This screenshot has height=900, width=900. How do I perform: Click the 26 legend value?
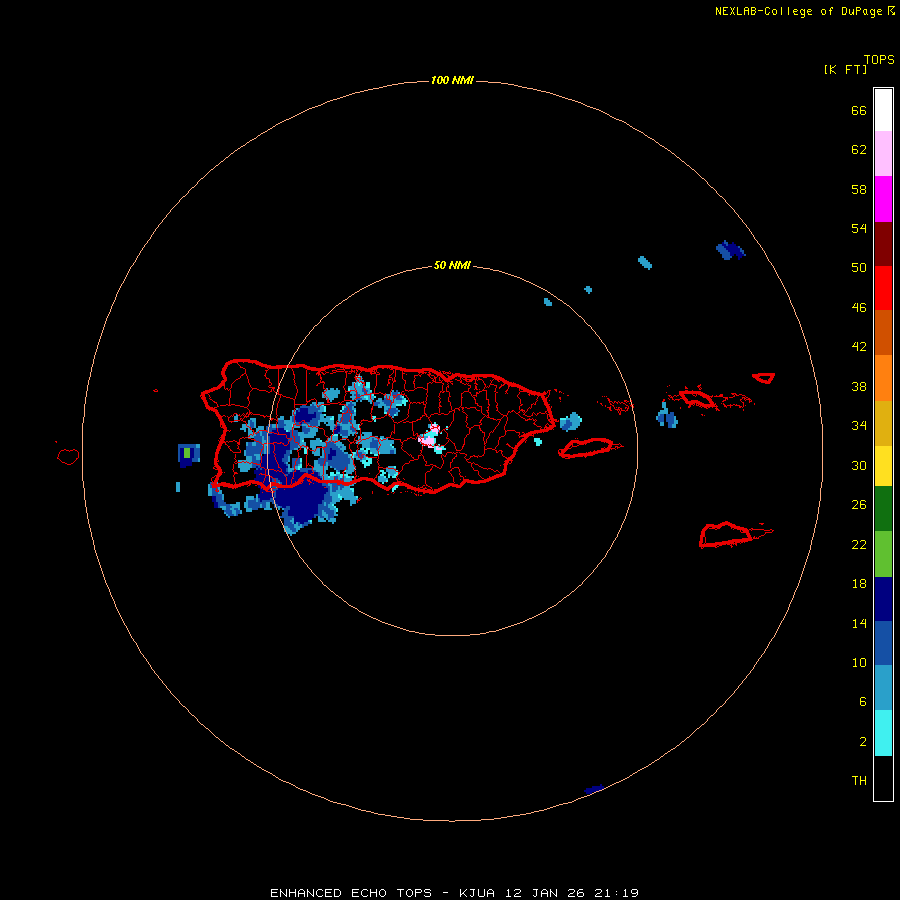(x=859, y=505)
